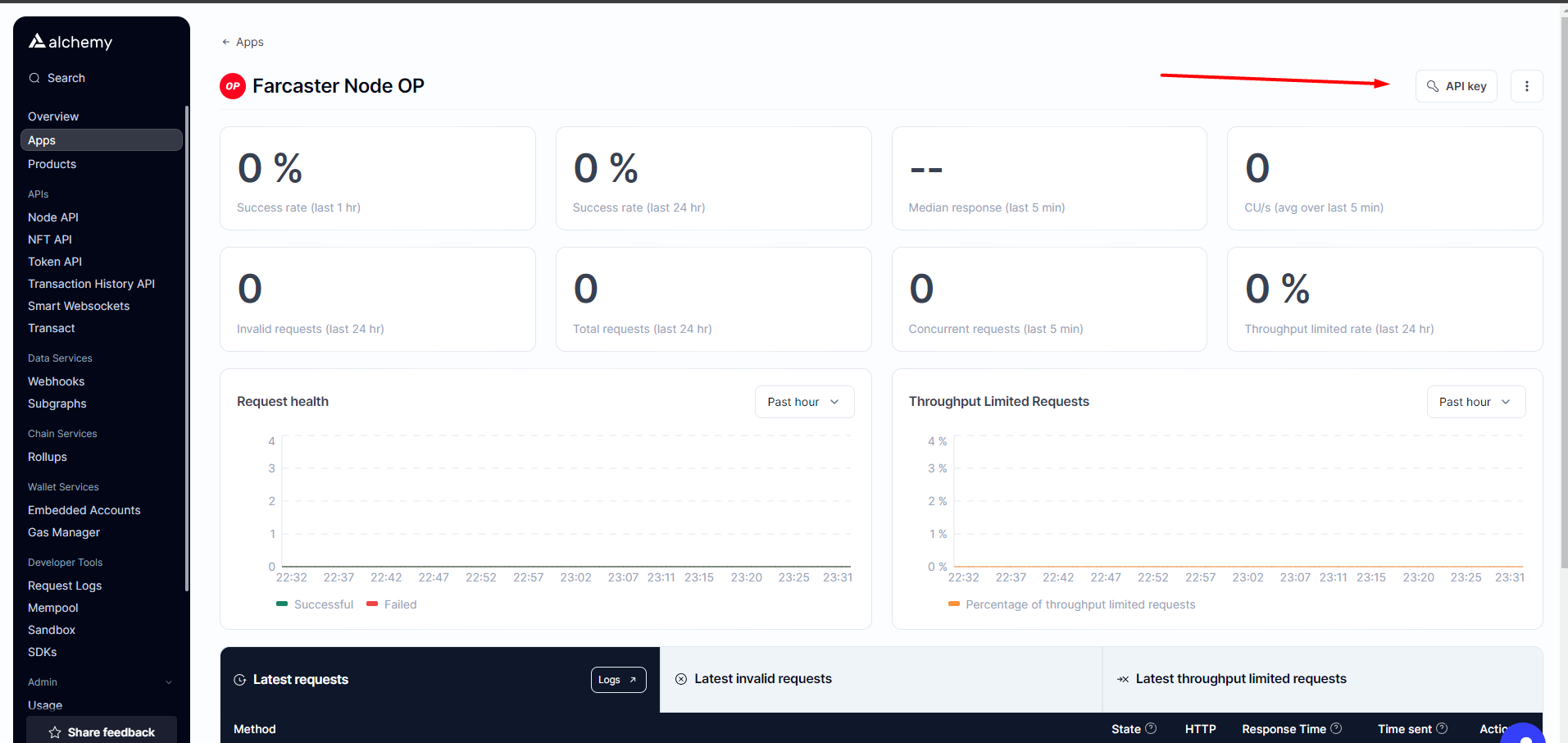Switch to Latest requests tab
Screen dimensions: 1568x743
440,680
